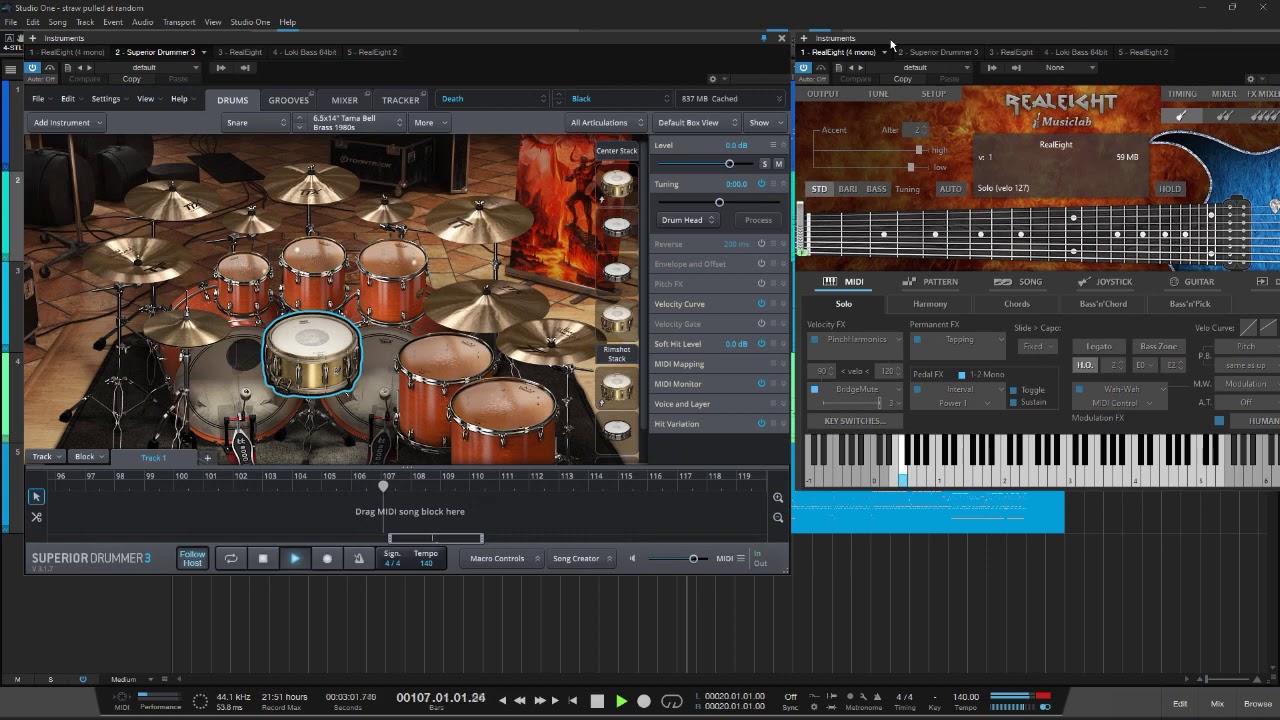Select the Center Stack articulation thumbnail
Viewport: 1280px width, 720px height.
coord(617,183)
